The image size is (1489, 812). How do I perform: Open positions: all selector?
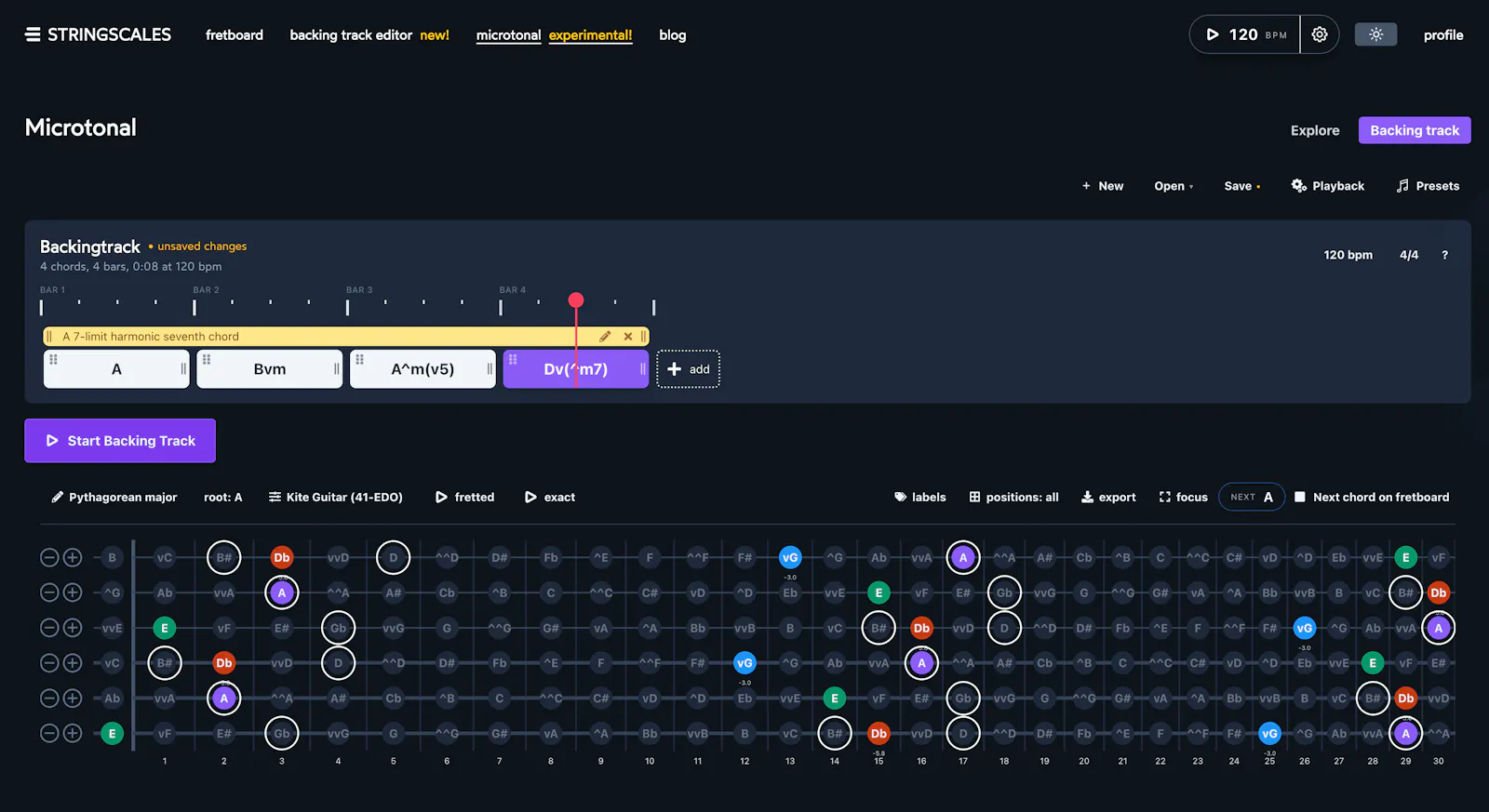pyautogui.click(x=1013, y=498)
